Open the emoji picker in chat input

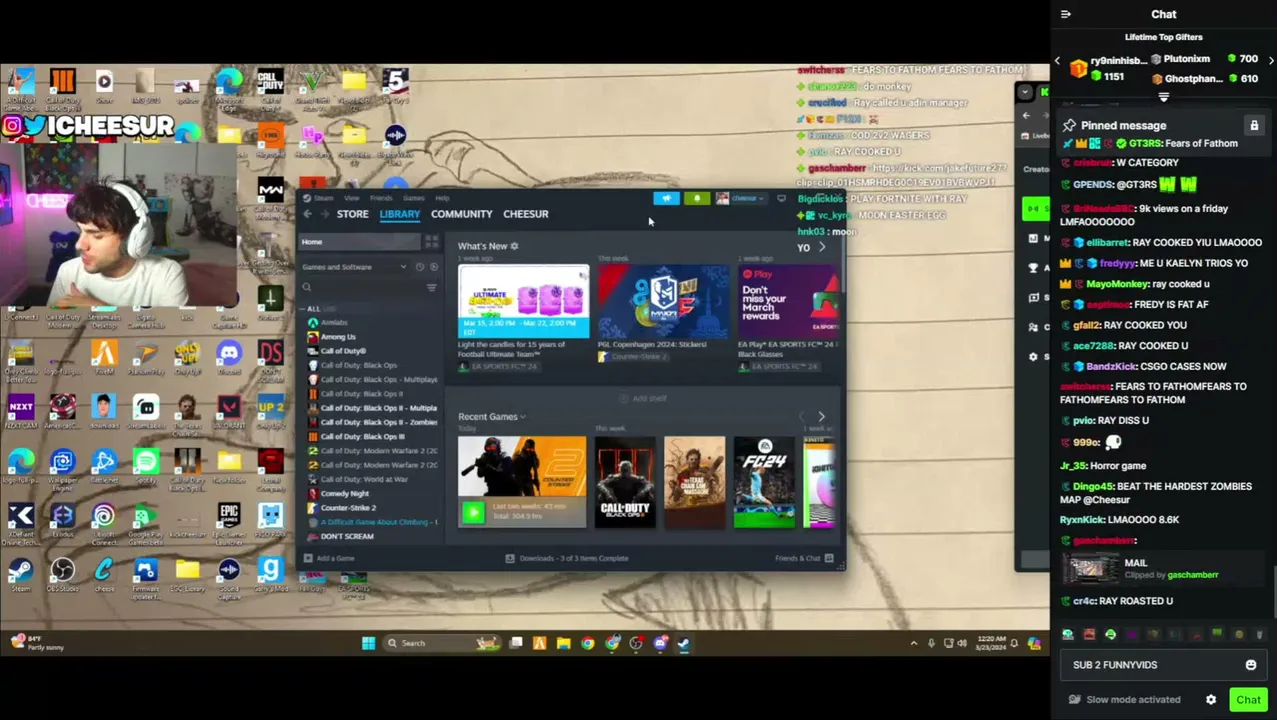[1250, 665]
